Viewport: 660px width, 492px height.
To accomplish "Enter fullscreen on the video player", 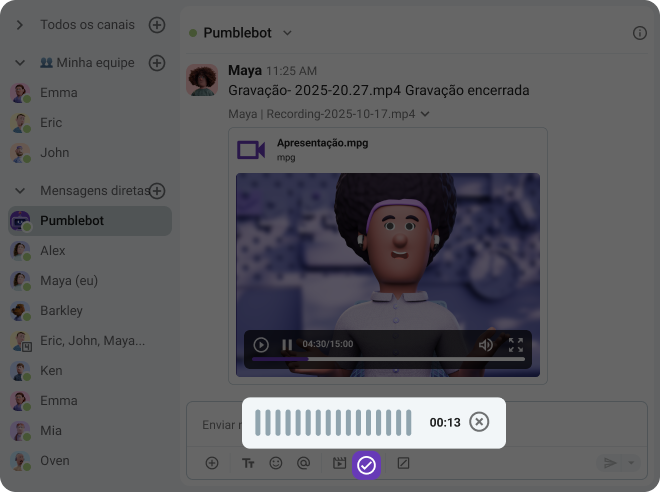I will tap(516, 345).
